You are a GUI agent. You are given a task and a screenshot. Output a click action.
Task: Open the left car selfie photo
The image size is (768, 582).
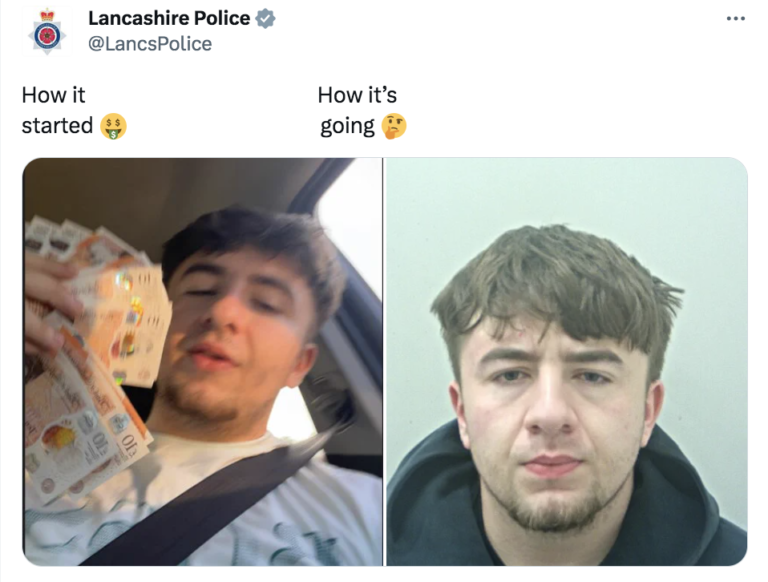(203, 362)
